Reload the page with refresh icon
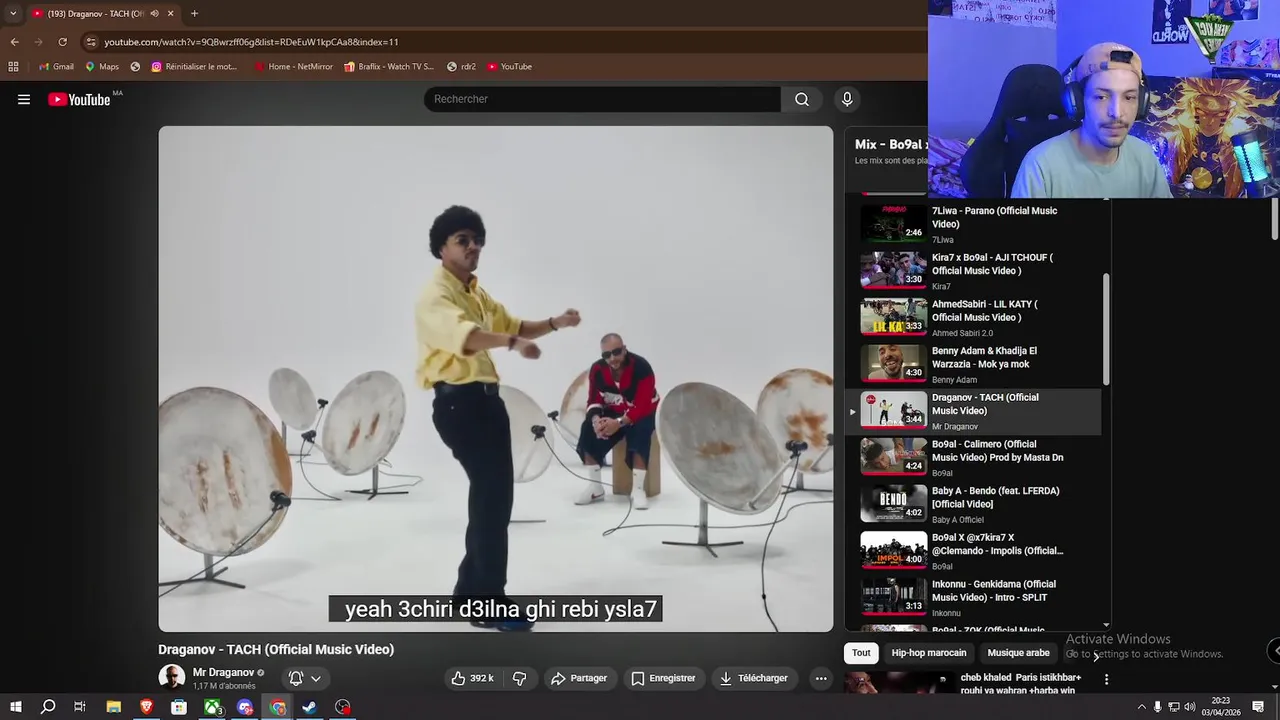 pyautogui.click(x=62, y=42)
